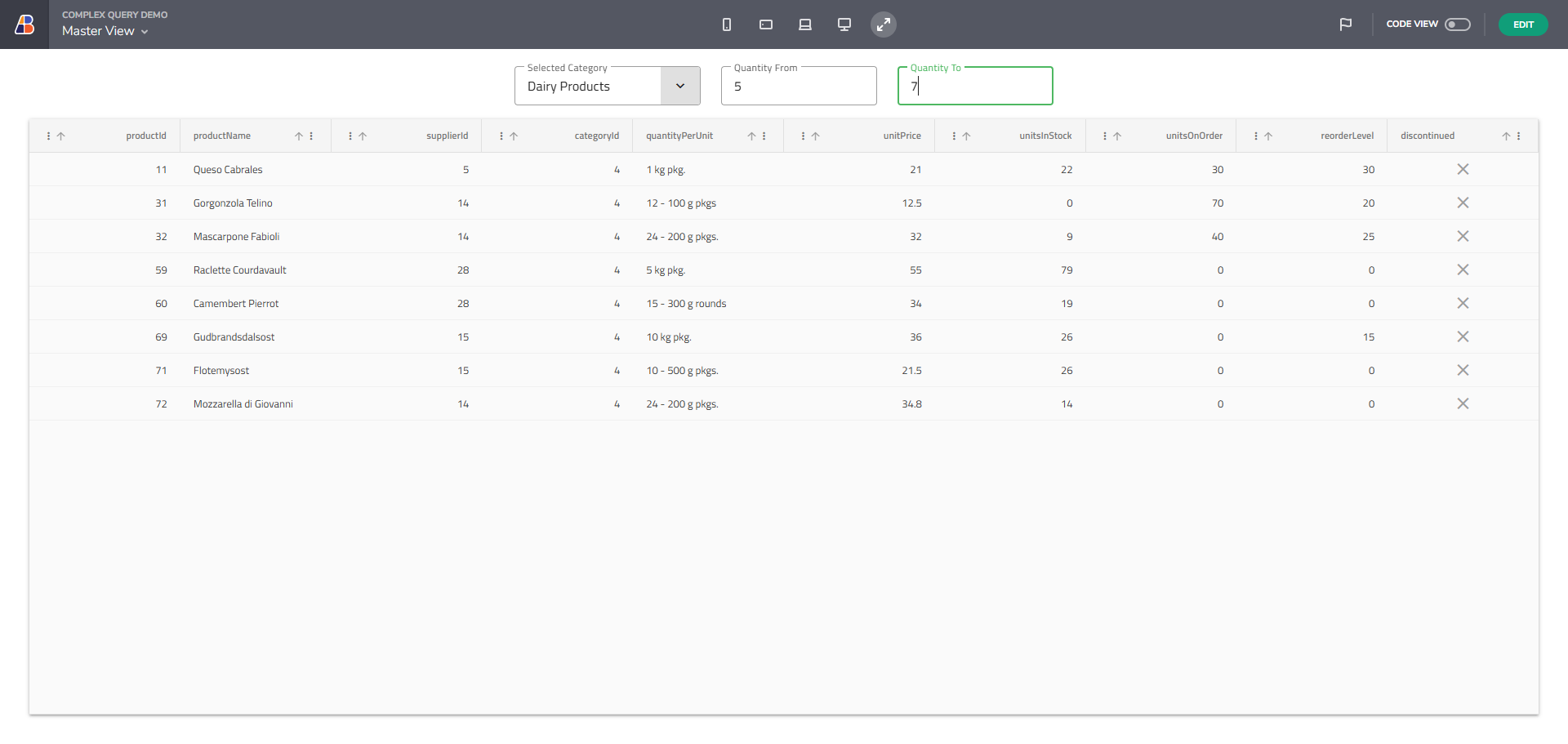
Task: Switch to tablet landscape preview icon
Action: click(x=766, y=25)
